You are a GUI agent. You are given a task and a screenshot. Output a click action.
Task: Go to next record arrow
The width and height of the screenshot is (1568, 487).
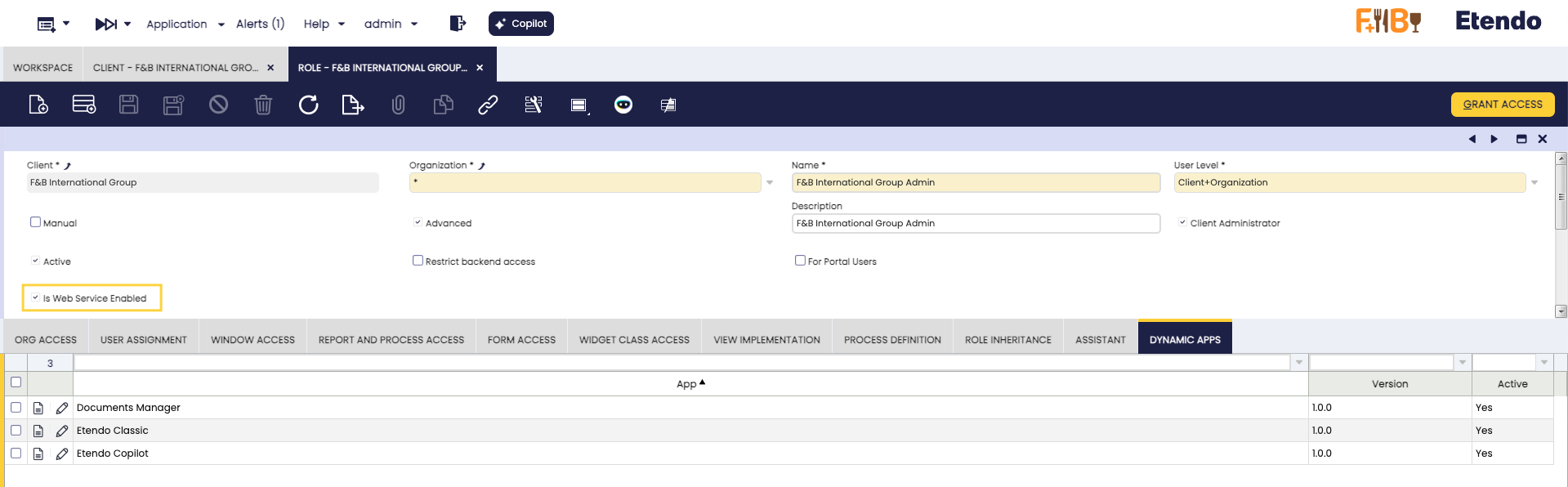(x=1494, y=139)
